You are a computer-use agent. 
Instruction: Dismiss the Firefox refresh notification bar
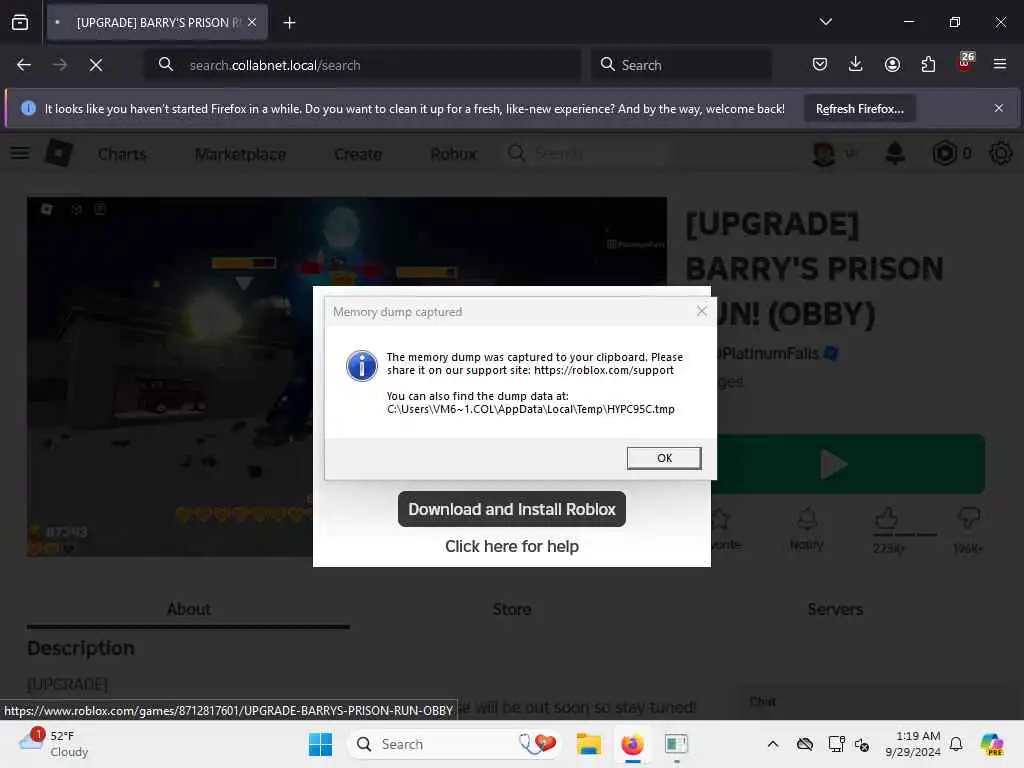pos(999,108)
